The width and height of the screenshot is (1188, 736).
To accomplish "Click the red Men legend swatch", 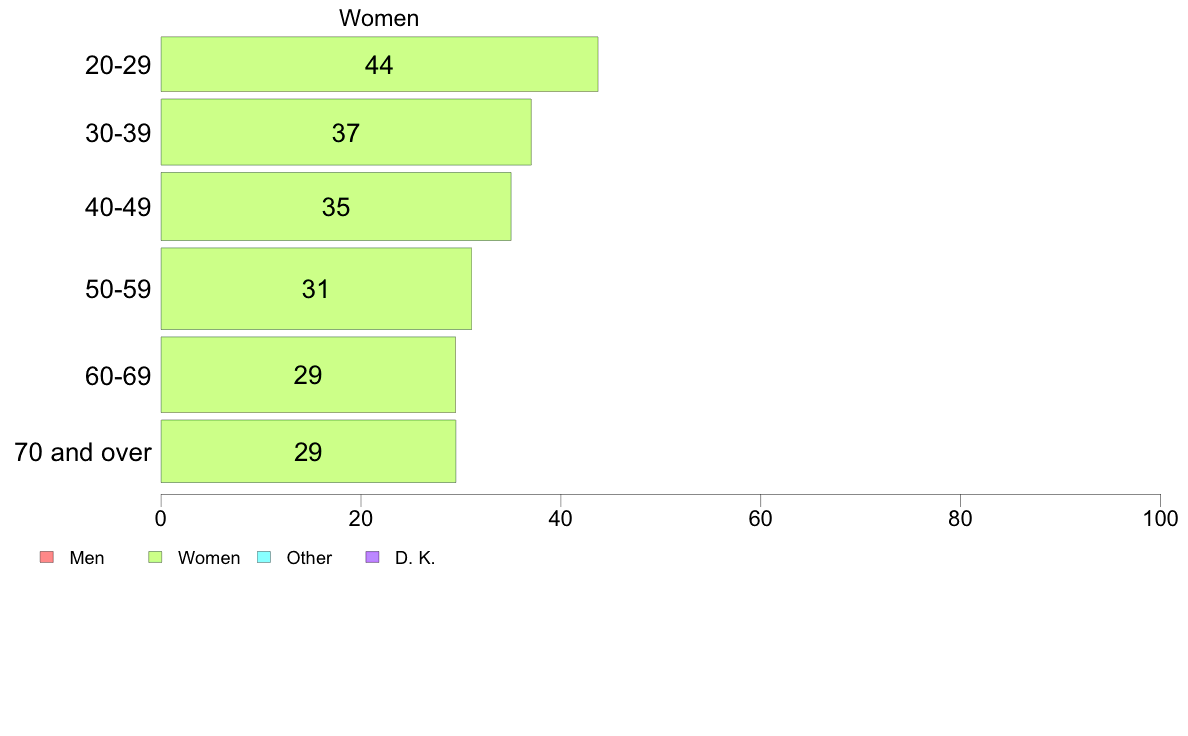I will [47, 557].
